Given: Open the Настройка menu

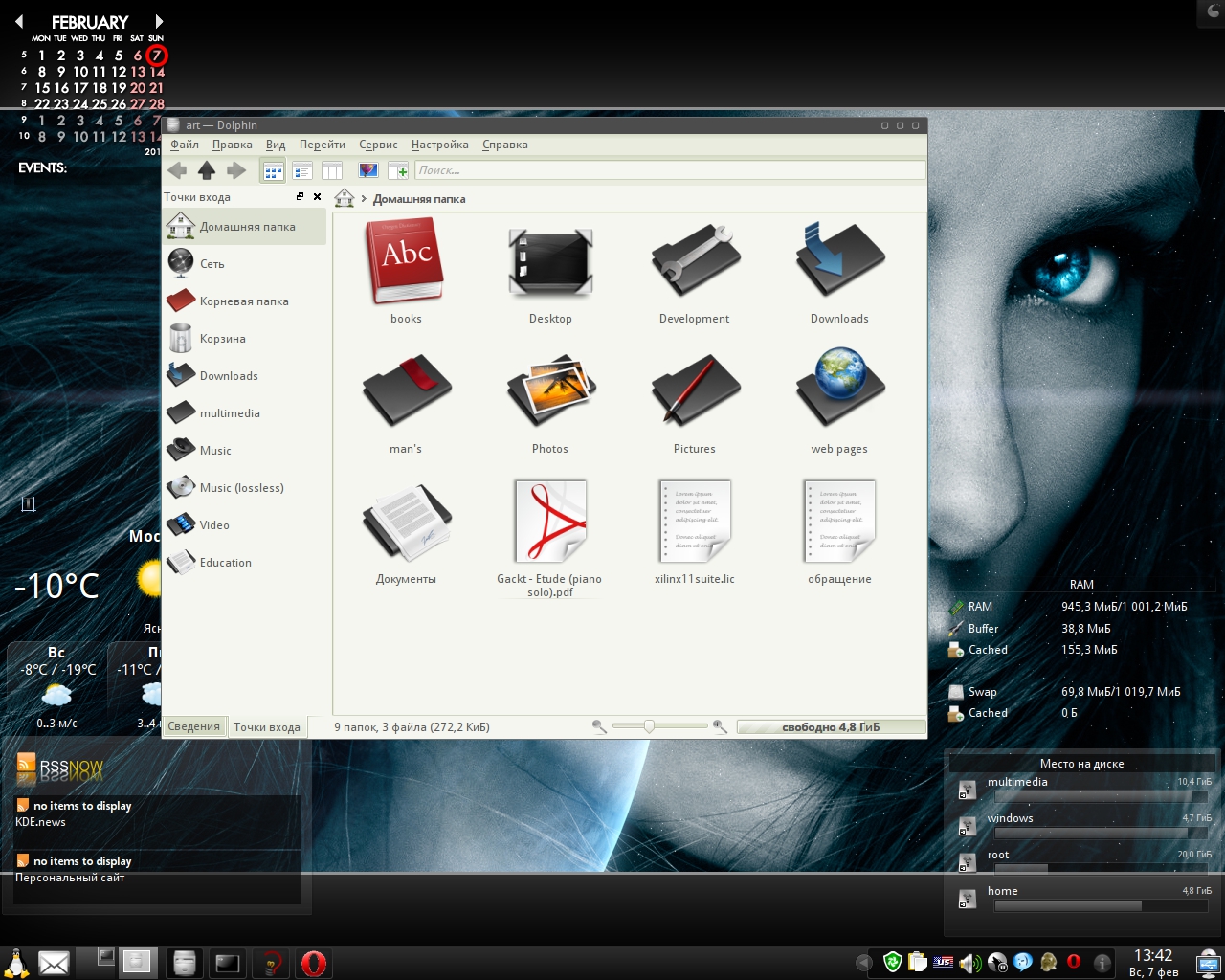Looking at the screenshot, I should (439, 145).
